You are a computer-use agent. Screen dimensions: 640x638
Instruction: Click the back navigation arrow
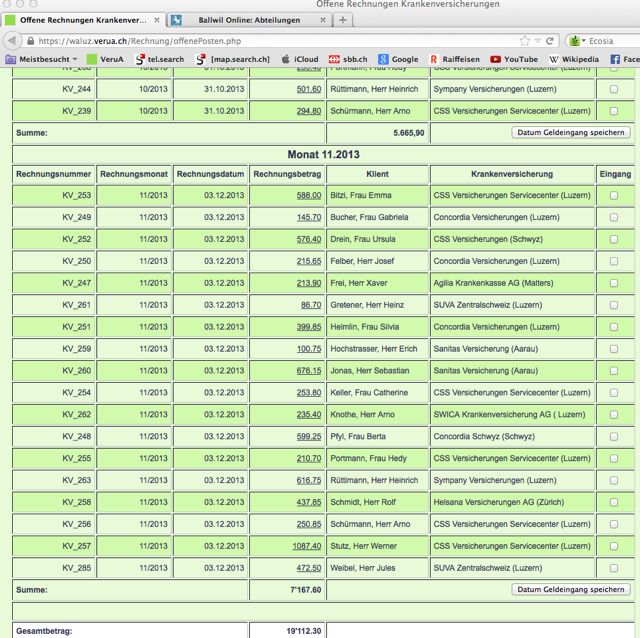[x=11, y=41]
